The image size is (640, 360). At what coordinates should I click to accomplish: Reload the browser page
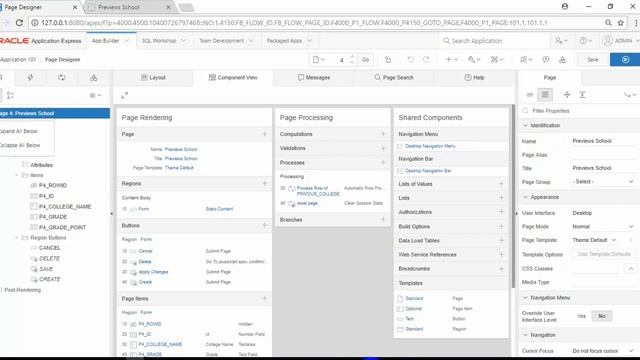point(19,23)
